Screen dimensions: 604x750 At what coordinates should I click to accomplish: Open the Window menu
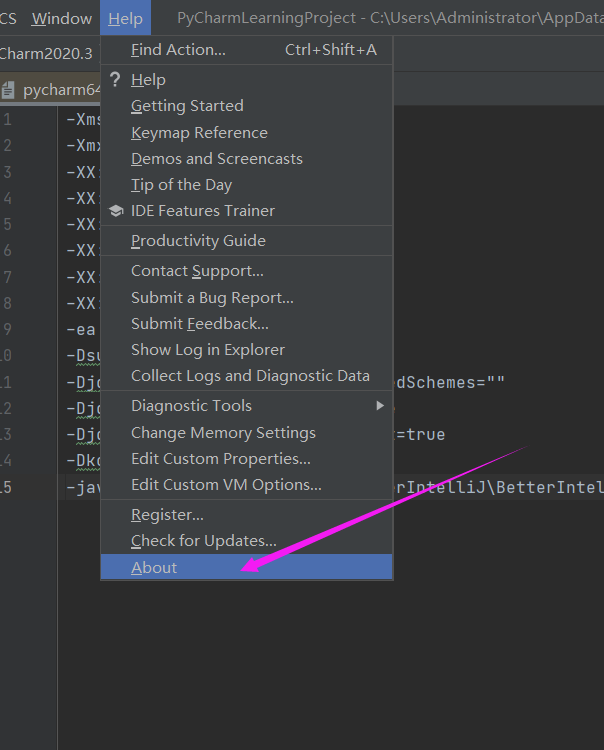pyautogui.click(x=62, y=18)
